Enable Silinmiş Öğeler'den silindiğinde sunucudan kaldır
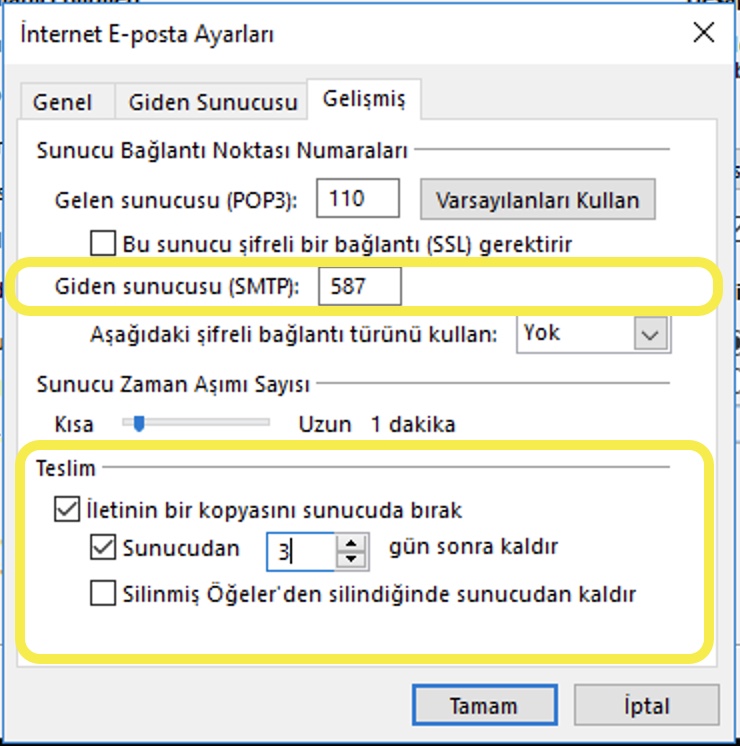The image size is (740, 746). click(x=103, y=594)
